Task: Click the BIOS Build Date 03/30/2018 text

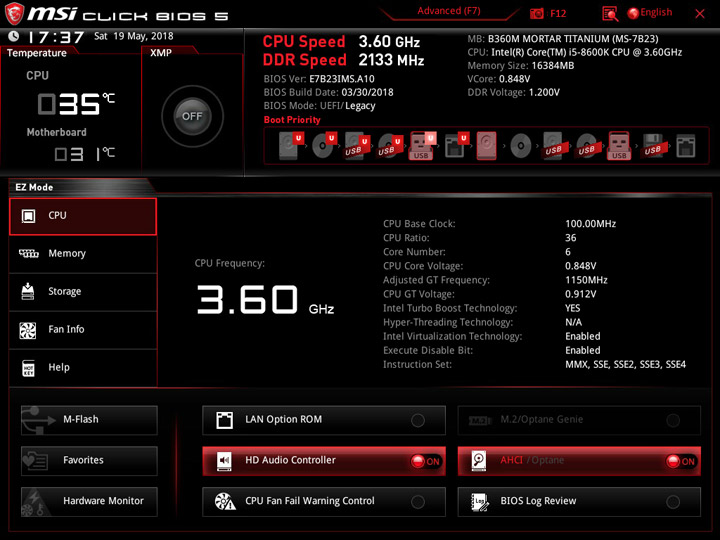Action: [x=328, y=92]
